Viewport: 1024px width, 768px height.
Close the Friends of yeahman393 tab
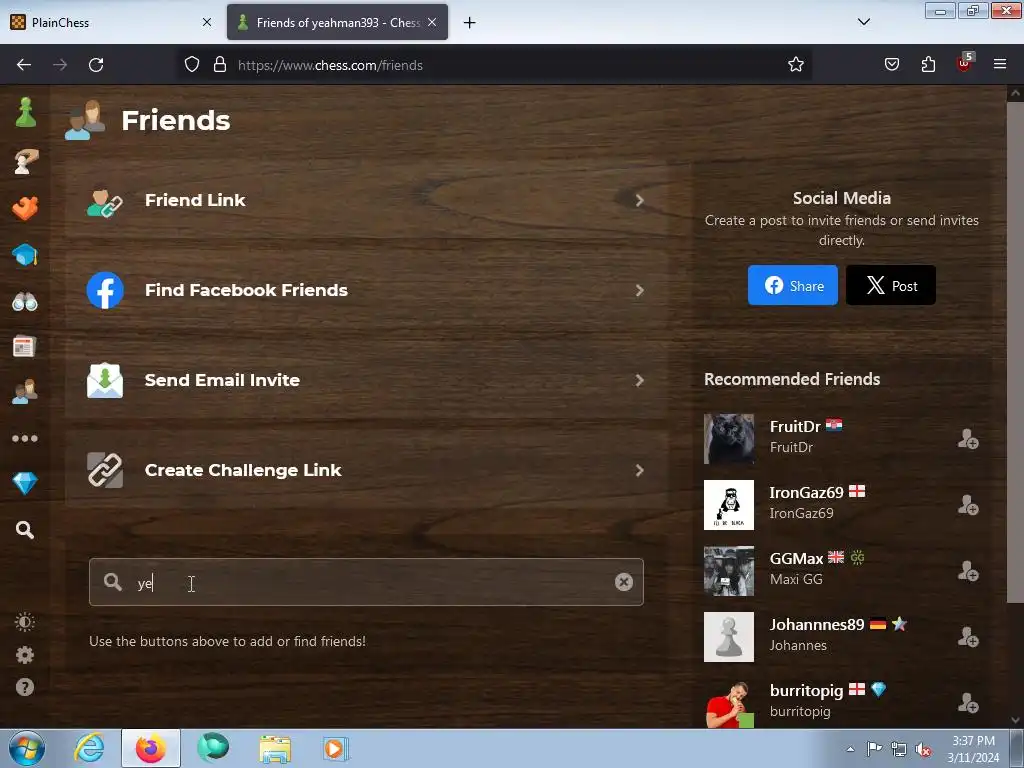432,22
